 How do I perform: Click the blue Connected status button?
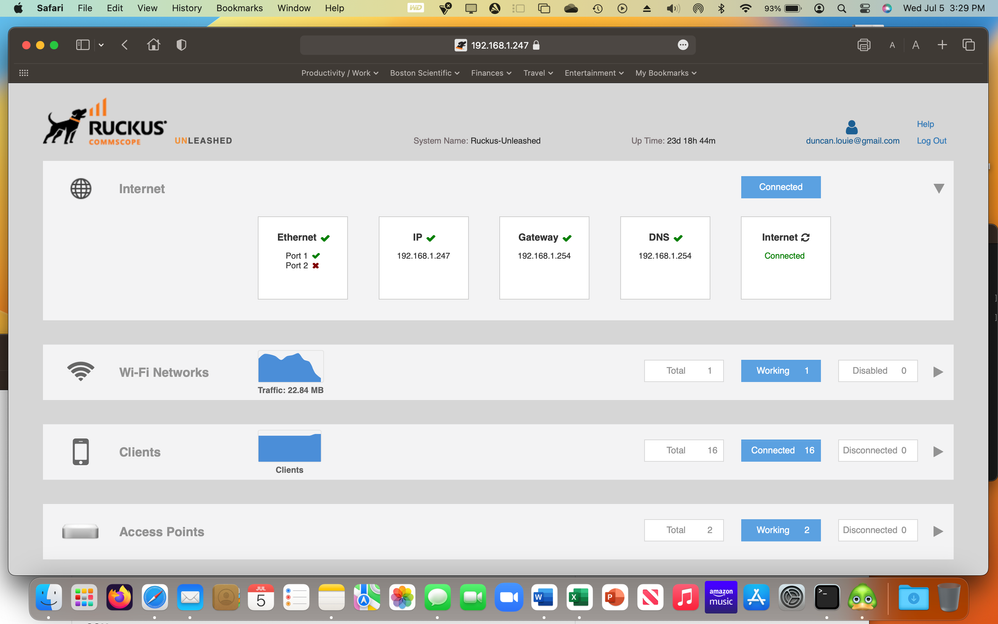[x=780, y=187]
